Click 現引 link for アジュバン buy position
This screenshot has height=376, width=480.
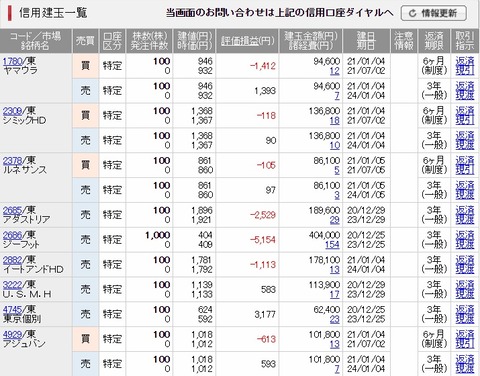tap(465, 344)
